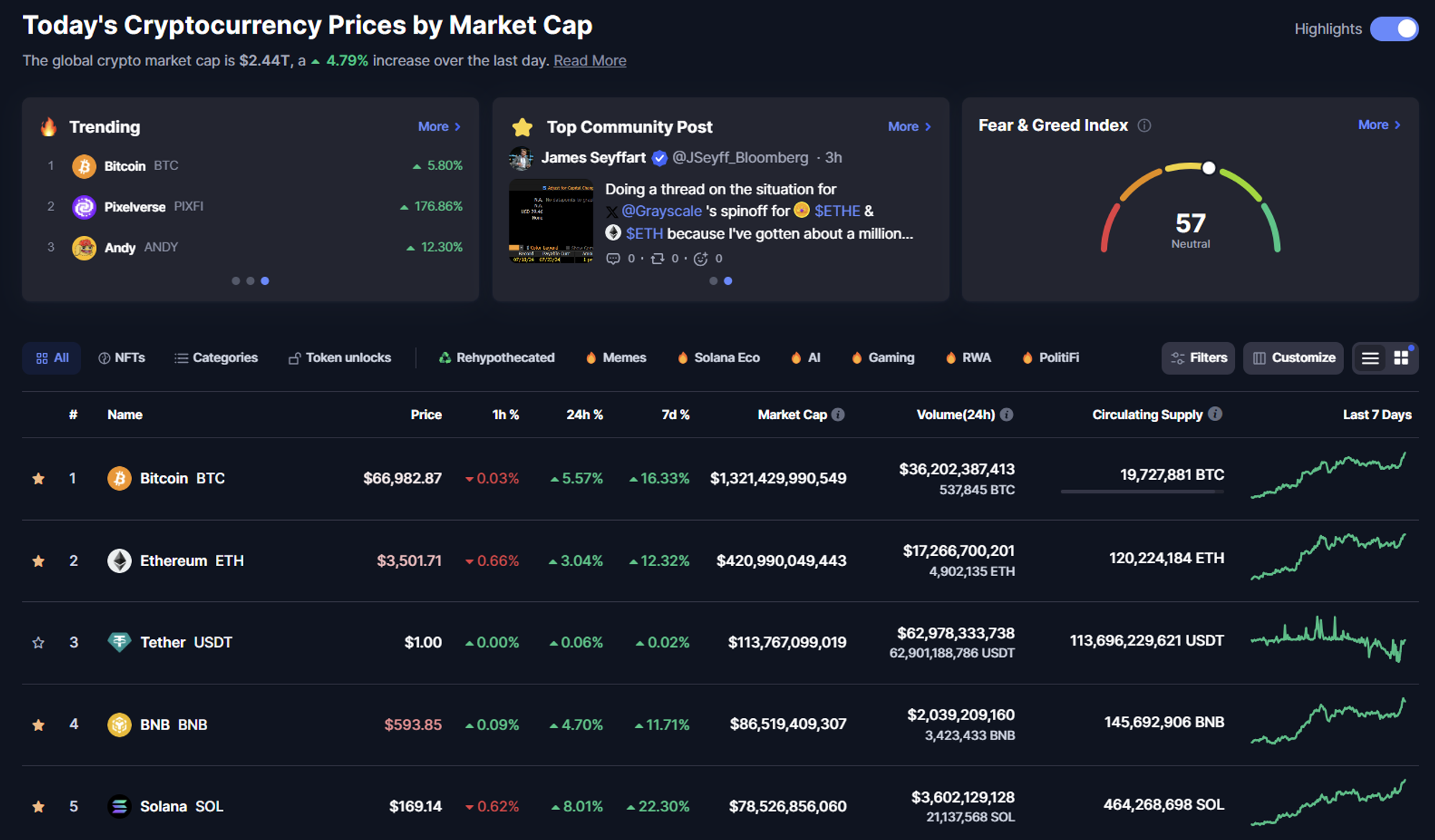Open Bitcoin's last 7 days sparkline chart
Image resolution: width=1435 pixels, height=840 pixels.
pos(1328,475)
